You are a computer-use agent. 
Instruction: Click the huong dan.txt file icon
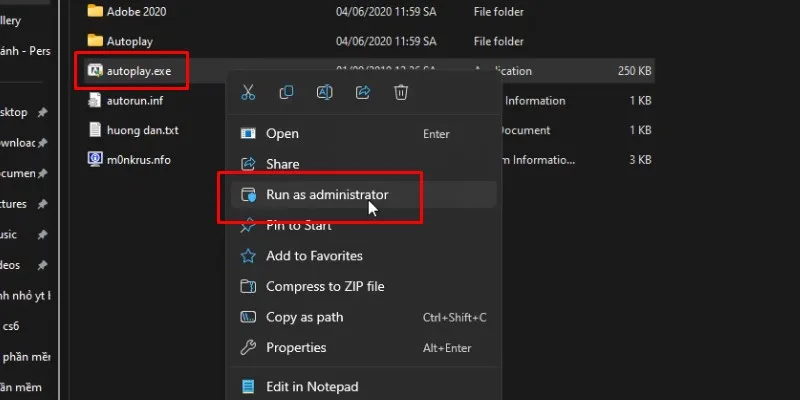click(x=95, y=130)
